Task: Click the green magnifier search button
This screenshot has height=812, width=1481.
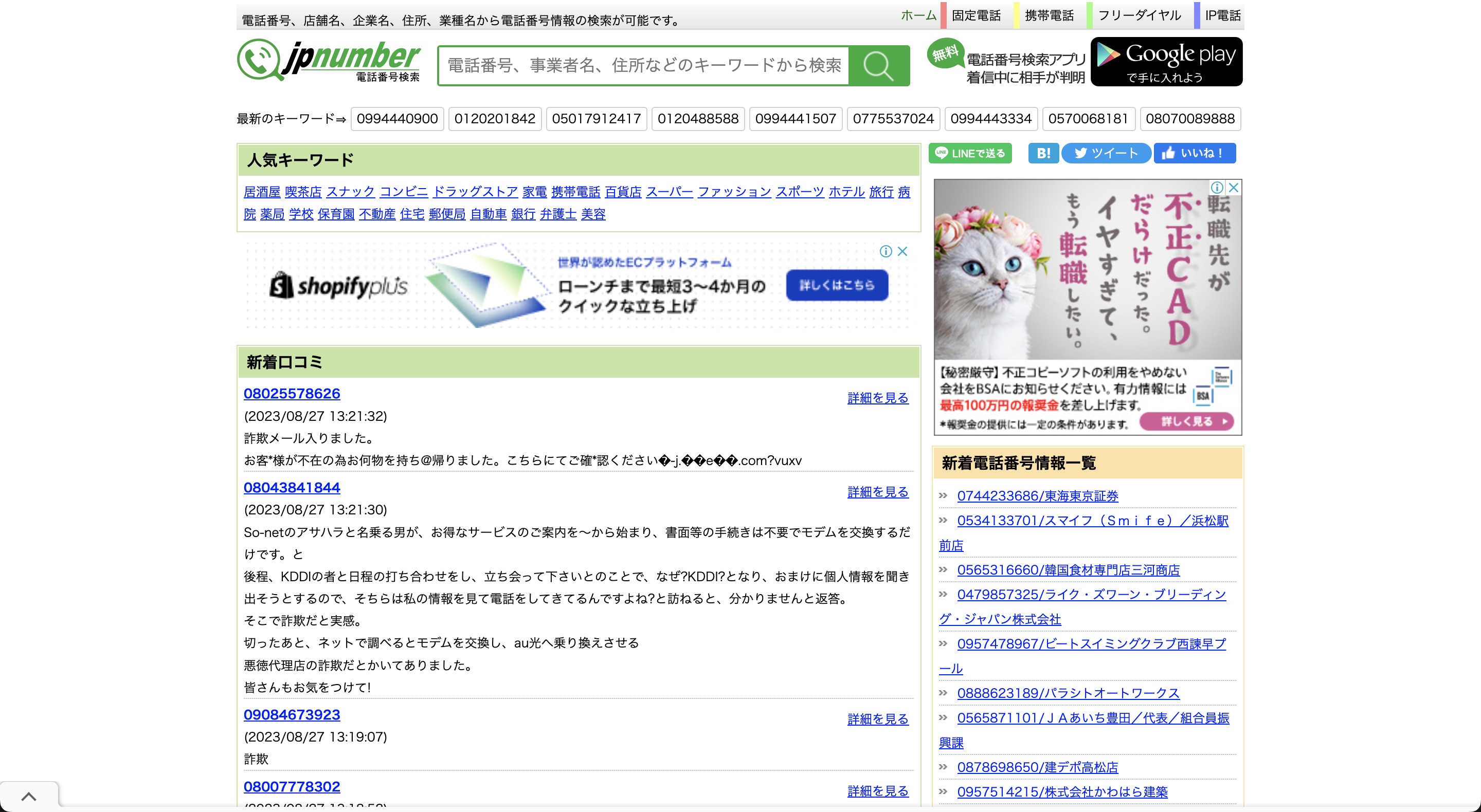Action: click(878, 66)
